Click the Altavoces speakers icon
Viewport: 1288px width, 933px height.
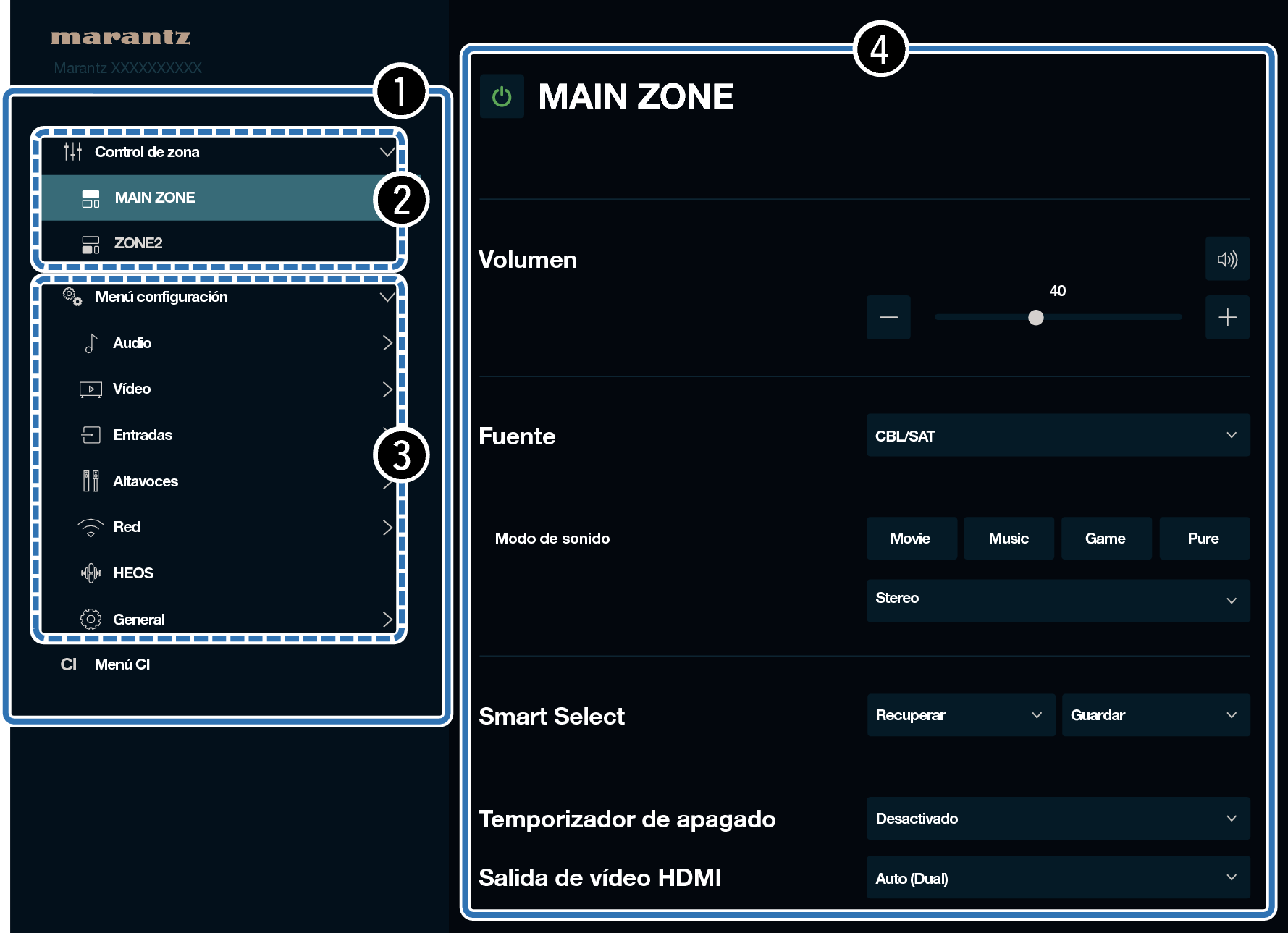[91, 481]
